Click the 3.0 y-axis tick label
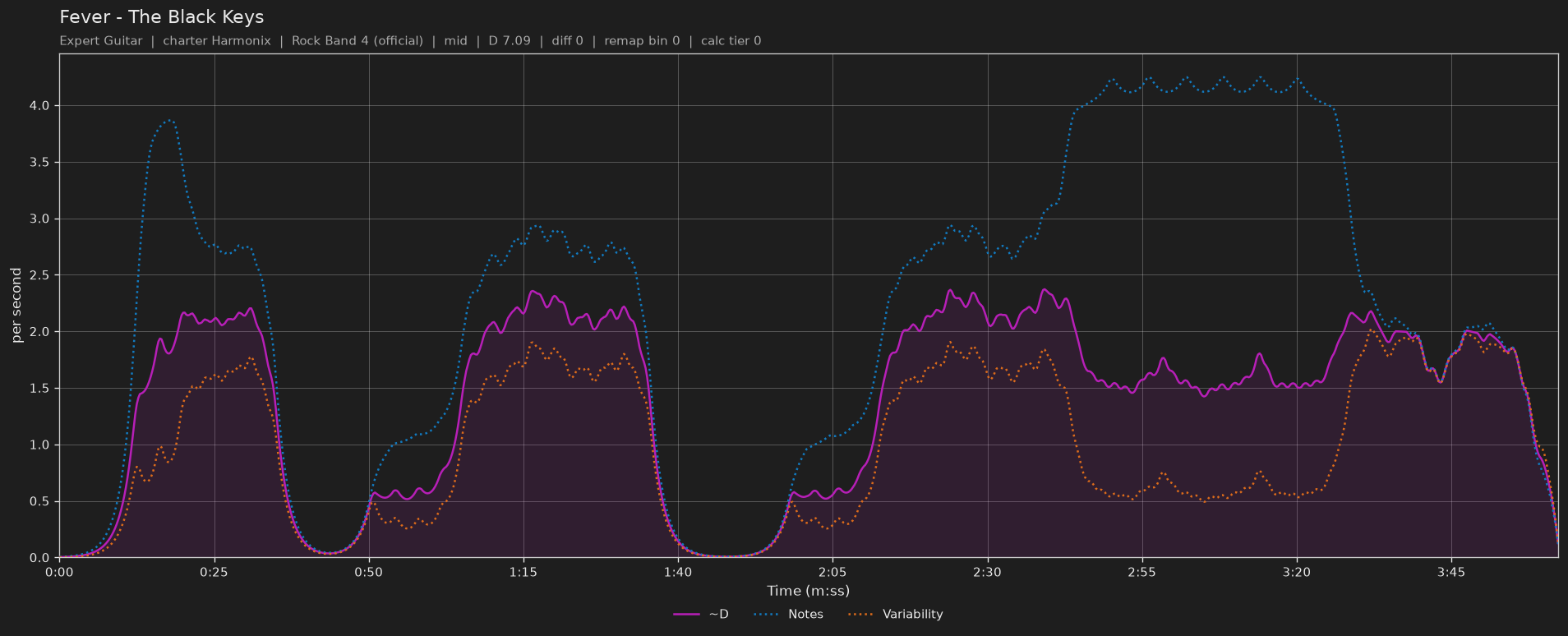 (40, 219)
